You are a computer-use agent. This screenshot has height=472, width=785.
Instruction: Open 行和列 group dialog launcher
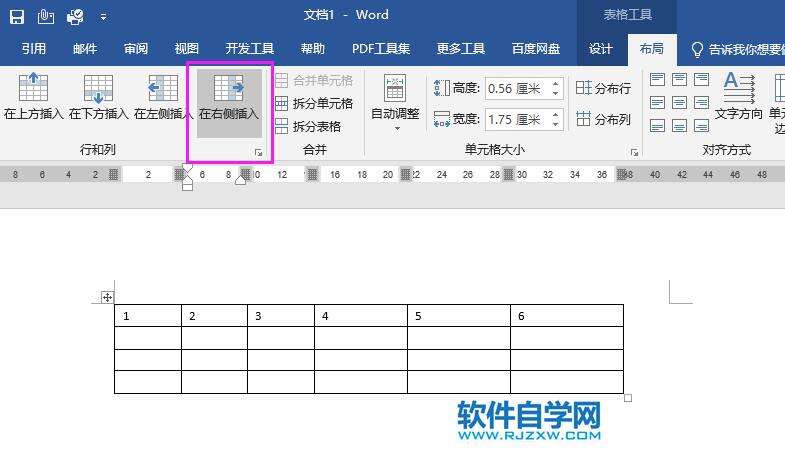click(x=258, y=153)
